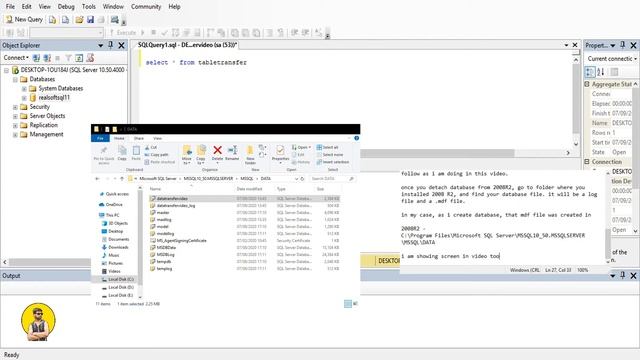Click Copy path in Explorer ribbon
Image resolution: width=640 pixels, height=360 pixels.
(x=156, y=155)
